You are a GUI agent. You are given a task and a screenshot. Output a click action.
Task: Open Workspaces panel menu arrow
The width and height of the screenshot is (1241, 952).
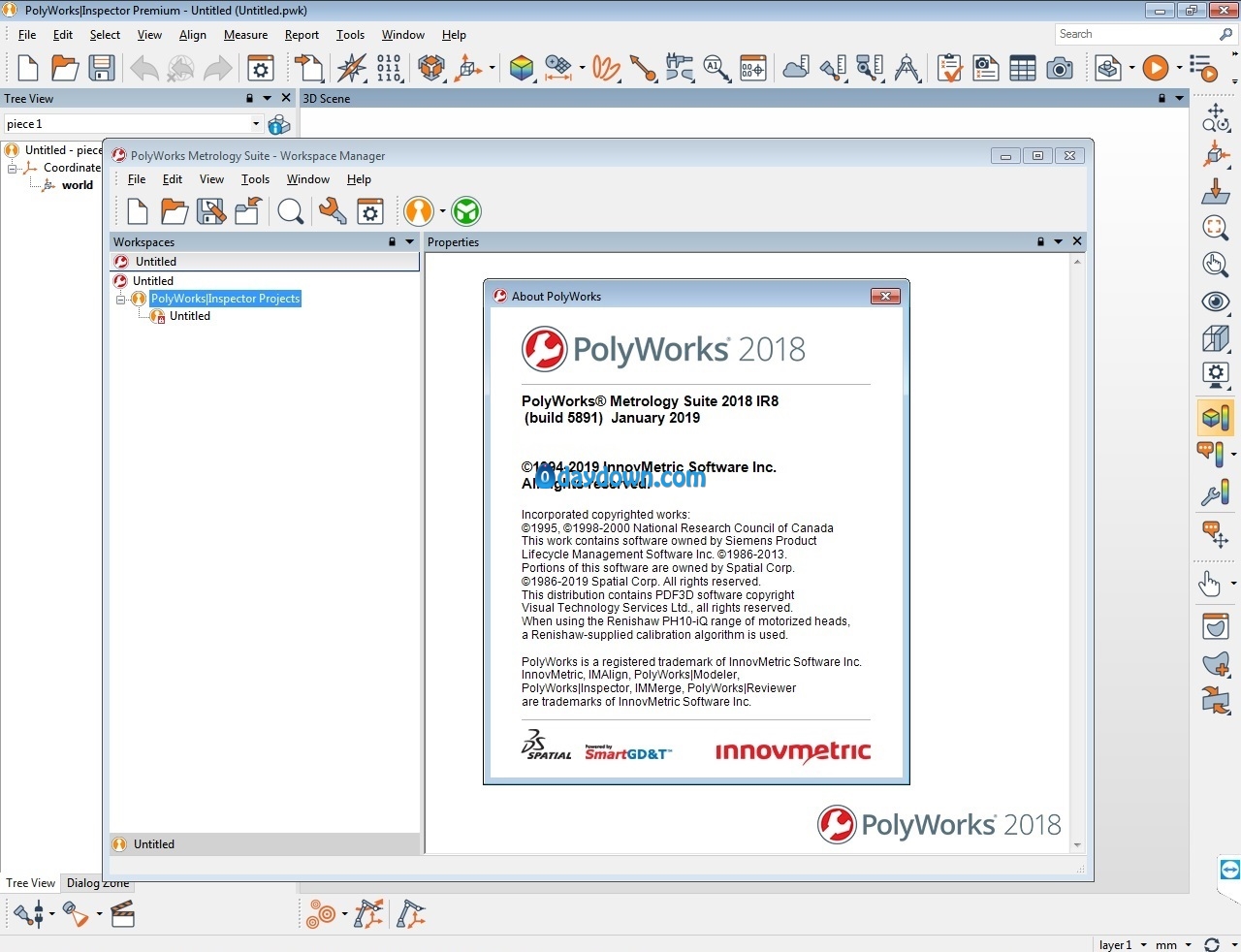click(409, 241)
